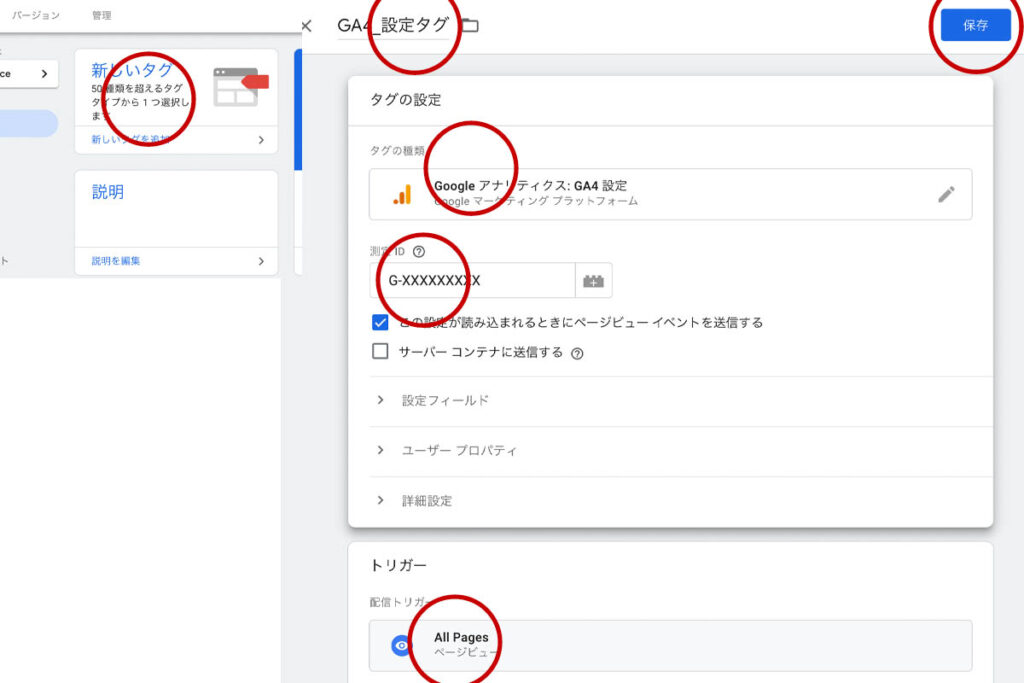Screen dimensions: 1024x683
Task: Click 新しいタグ card heading
Action: [132, 70]
